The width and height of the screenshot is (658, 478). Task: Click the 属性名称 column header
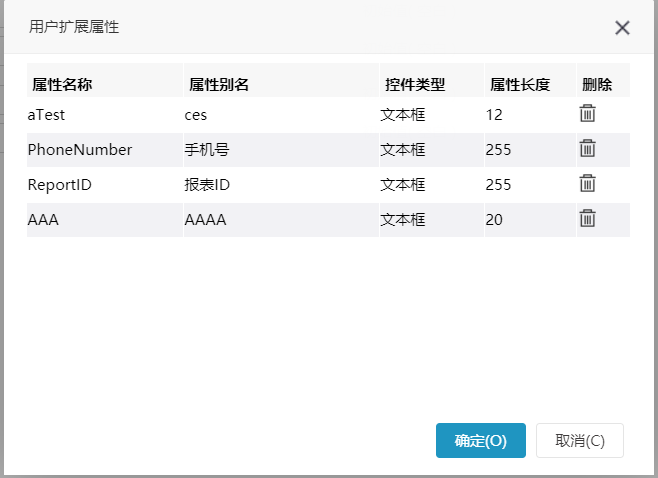(105, 80)
